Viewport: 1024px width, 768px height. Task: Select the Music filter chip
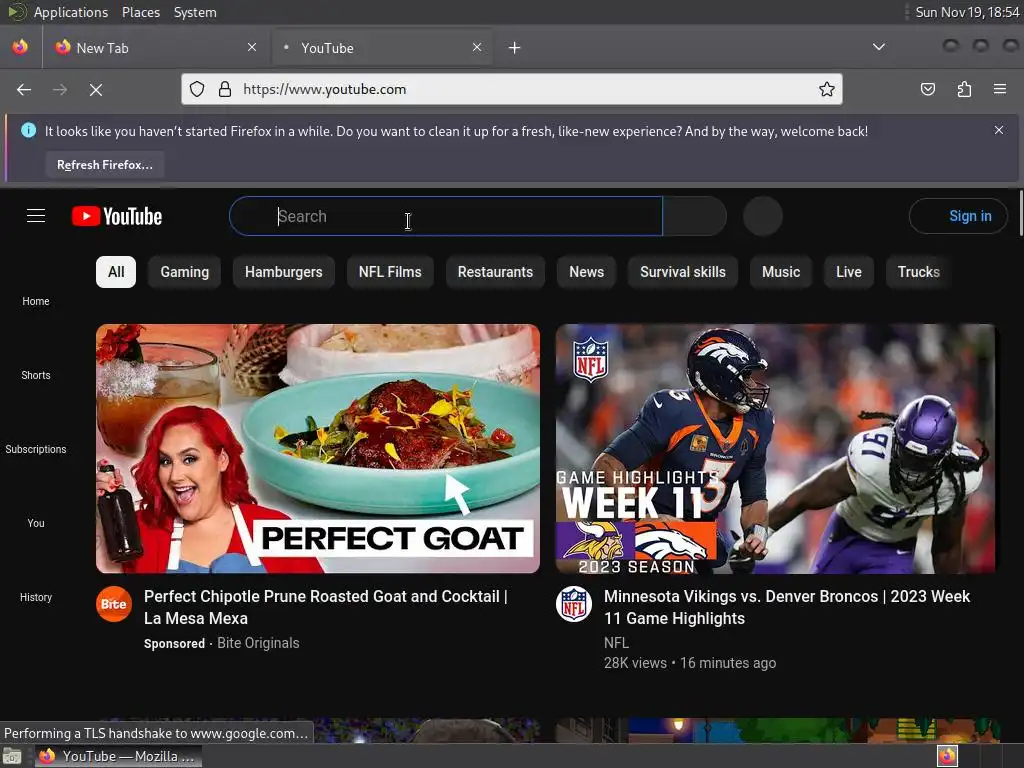pyautogui.click(x=781, y=272)
